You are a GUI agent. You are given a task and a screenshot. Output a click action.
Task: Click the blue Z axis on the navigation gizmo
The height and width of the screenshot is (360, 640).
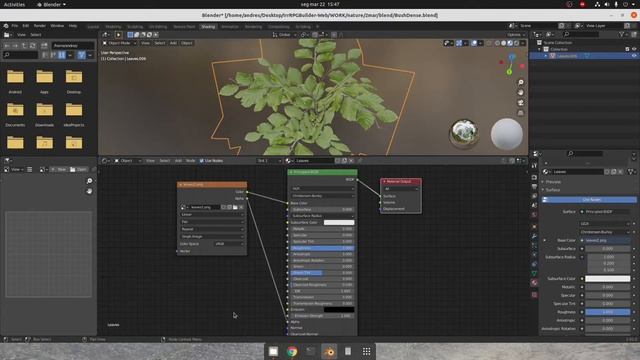pyautogui.click(x=512, y=57)
